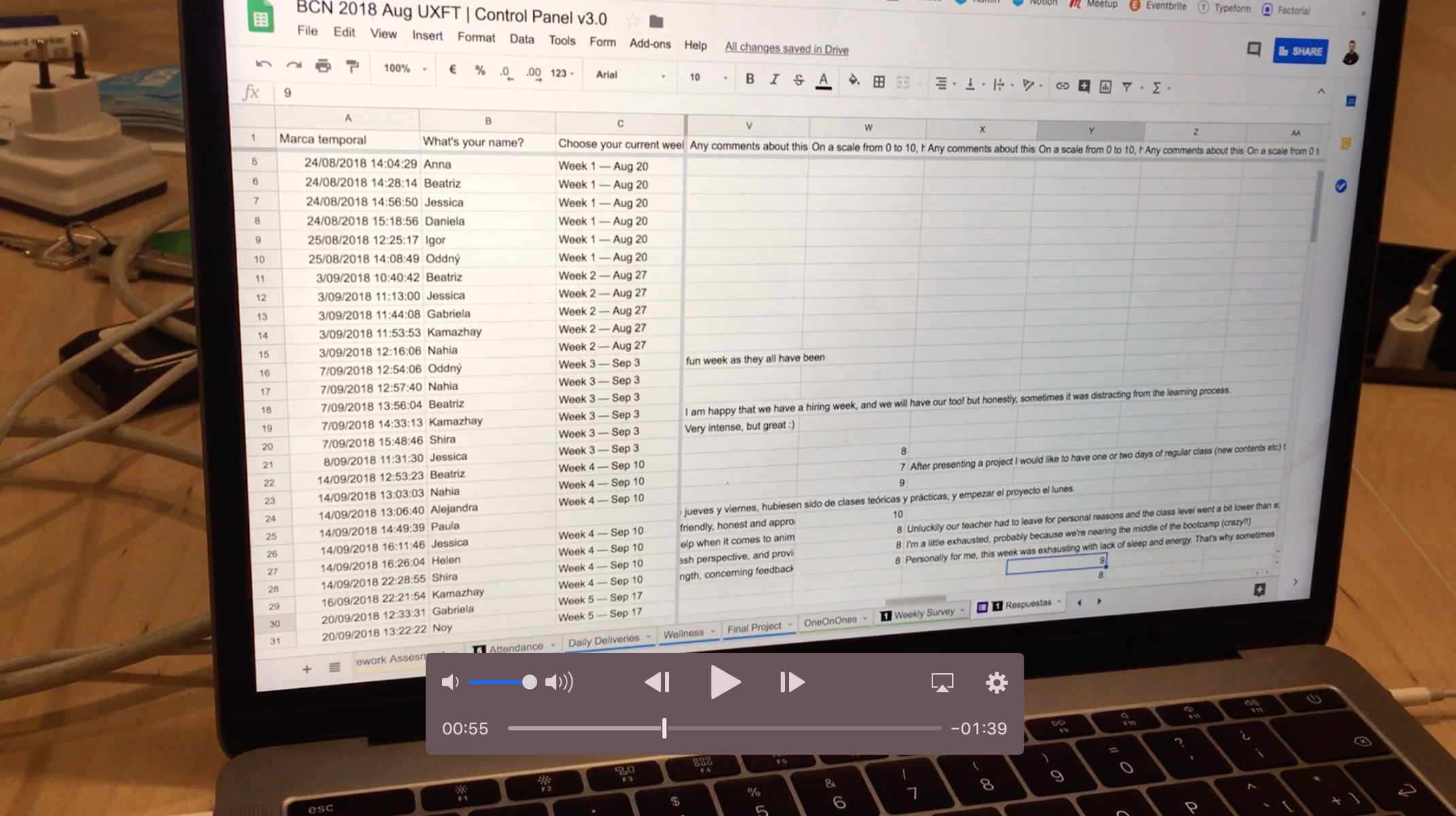Open the functions (Σ) menu
The width and height of the screenshot is (1456, 816).
(1156, 88)
